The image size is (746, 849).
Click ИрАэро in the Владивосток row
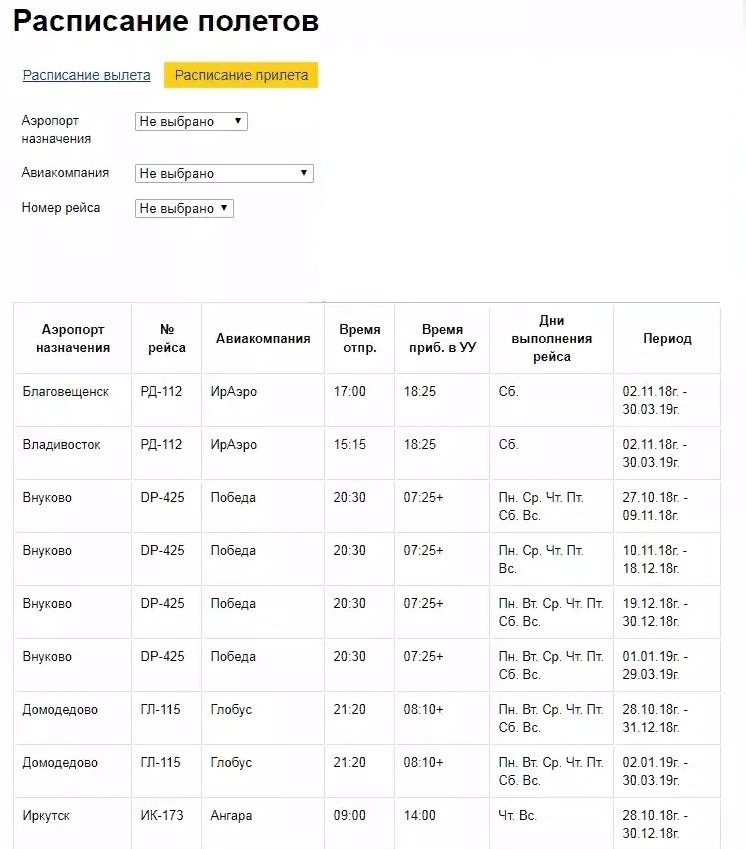pyautogui.click(x=233, y=445)
